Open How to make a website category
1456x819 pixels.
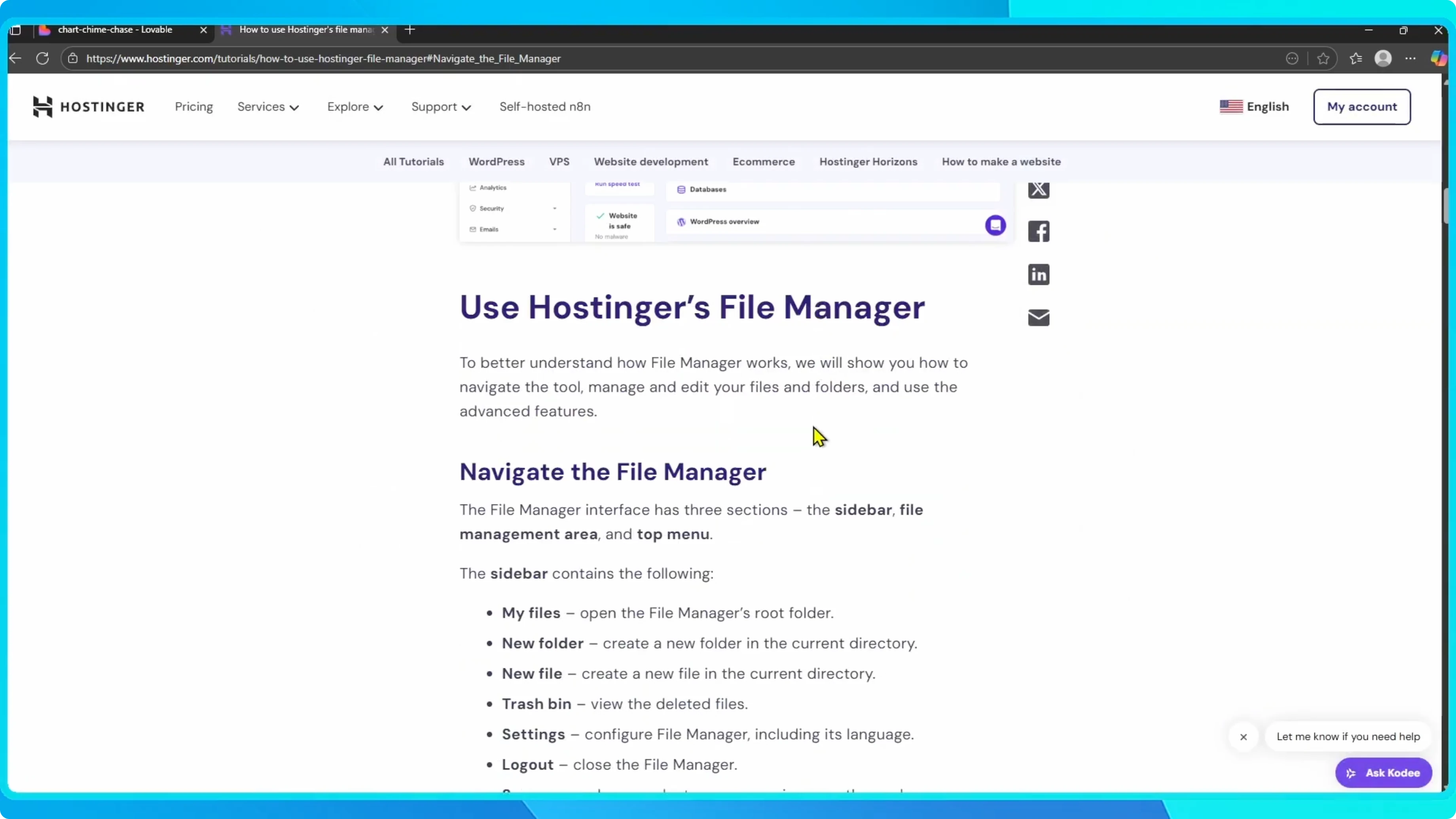[x=1001, y=162]
